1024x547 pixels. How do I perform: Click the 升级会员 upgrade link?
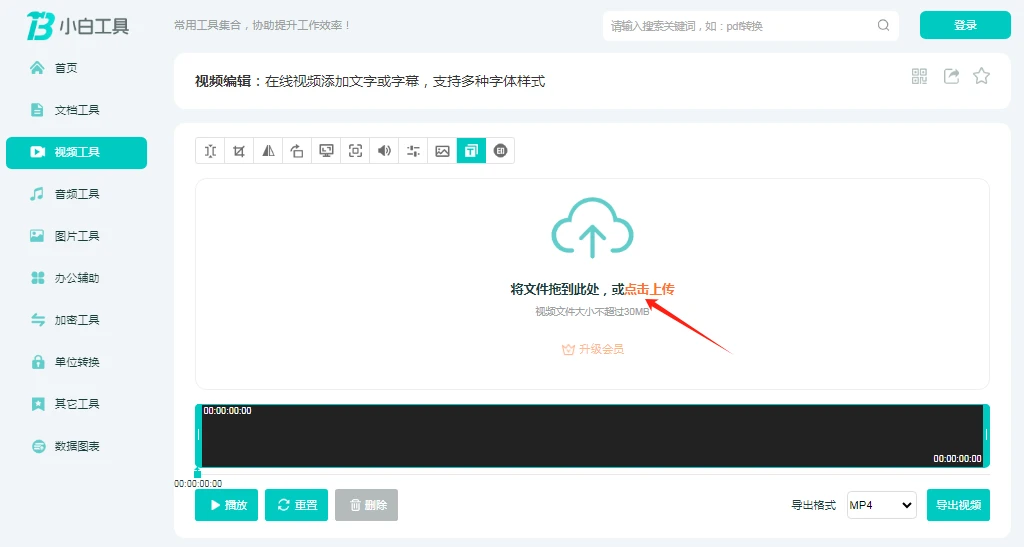tap(593, 349)
